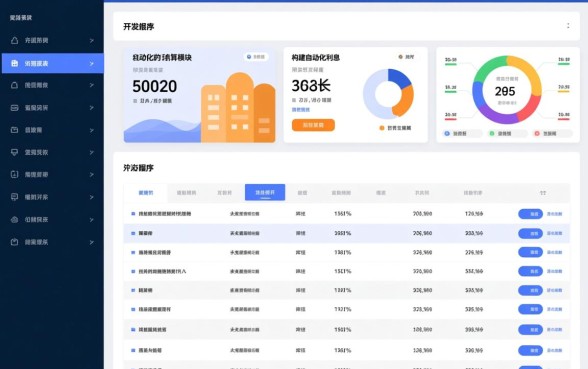588x369 pixels.
Task: Select the first table tab with blue text
Action: pos(146,193)
